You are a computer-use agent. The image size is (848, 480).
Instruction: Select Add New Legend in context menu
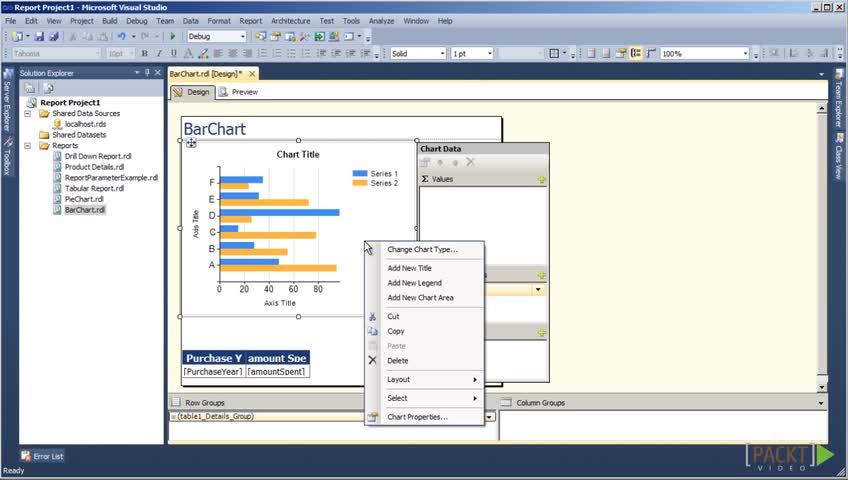[414, 283]
